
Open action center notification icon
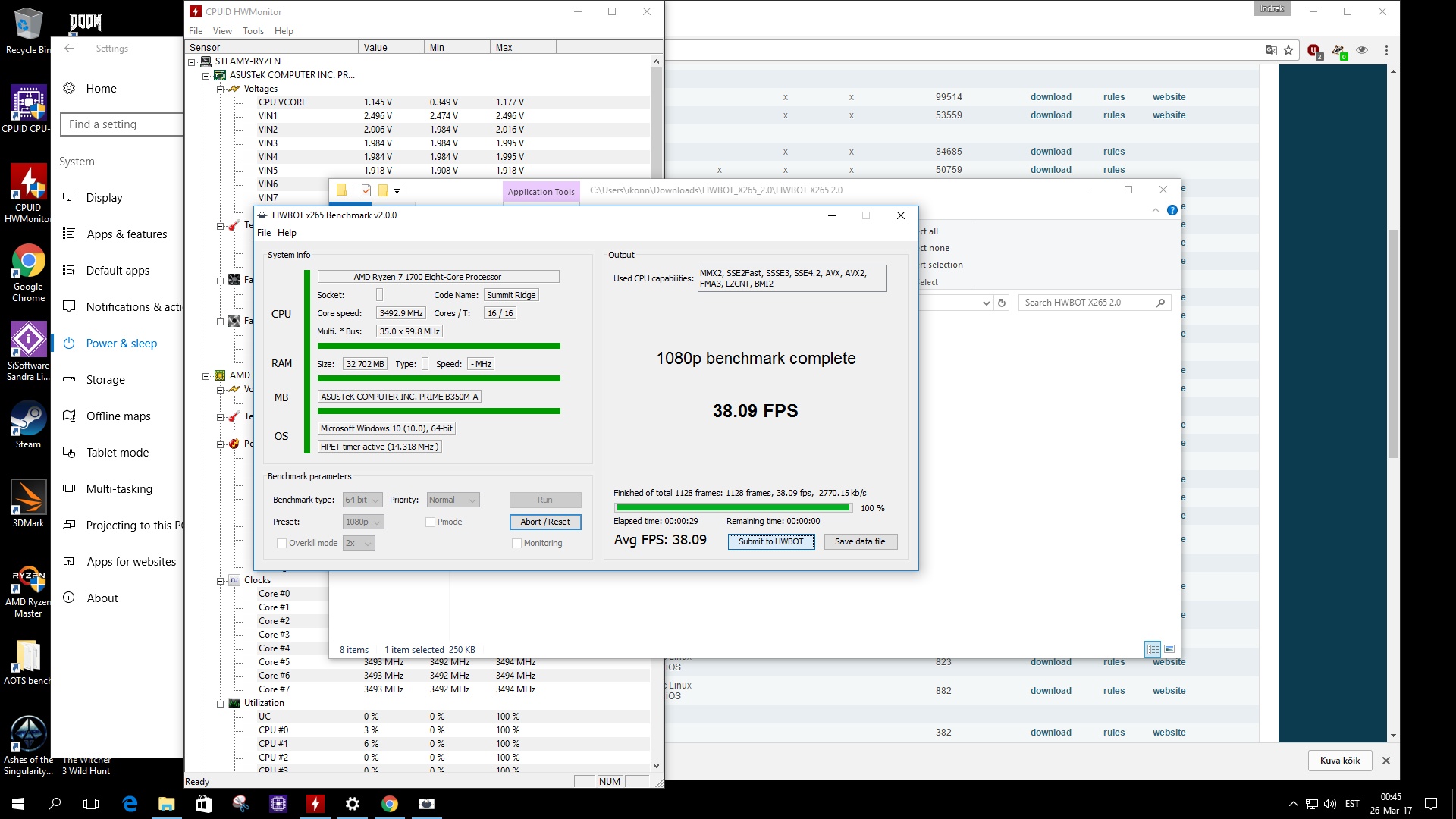point(1431,804)
